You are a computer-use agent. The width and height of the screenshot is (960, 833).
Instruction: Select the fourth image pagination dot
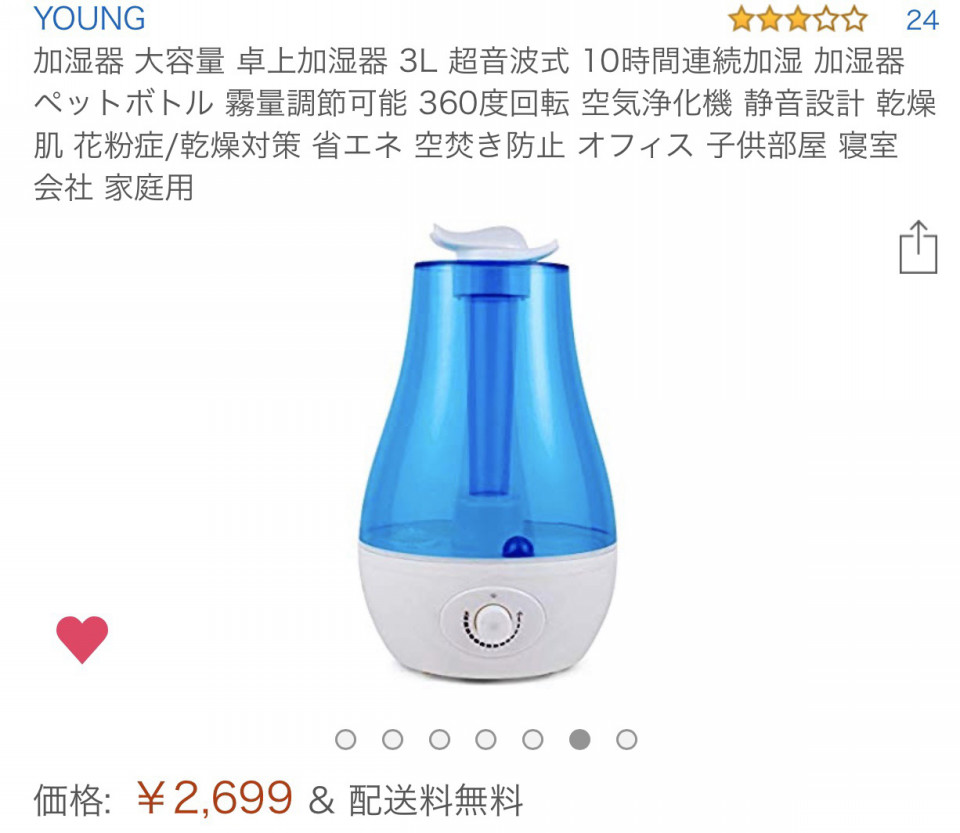486,739
